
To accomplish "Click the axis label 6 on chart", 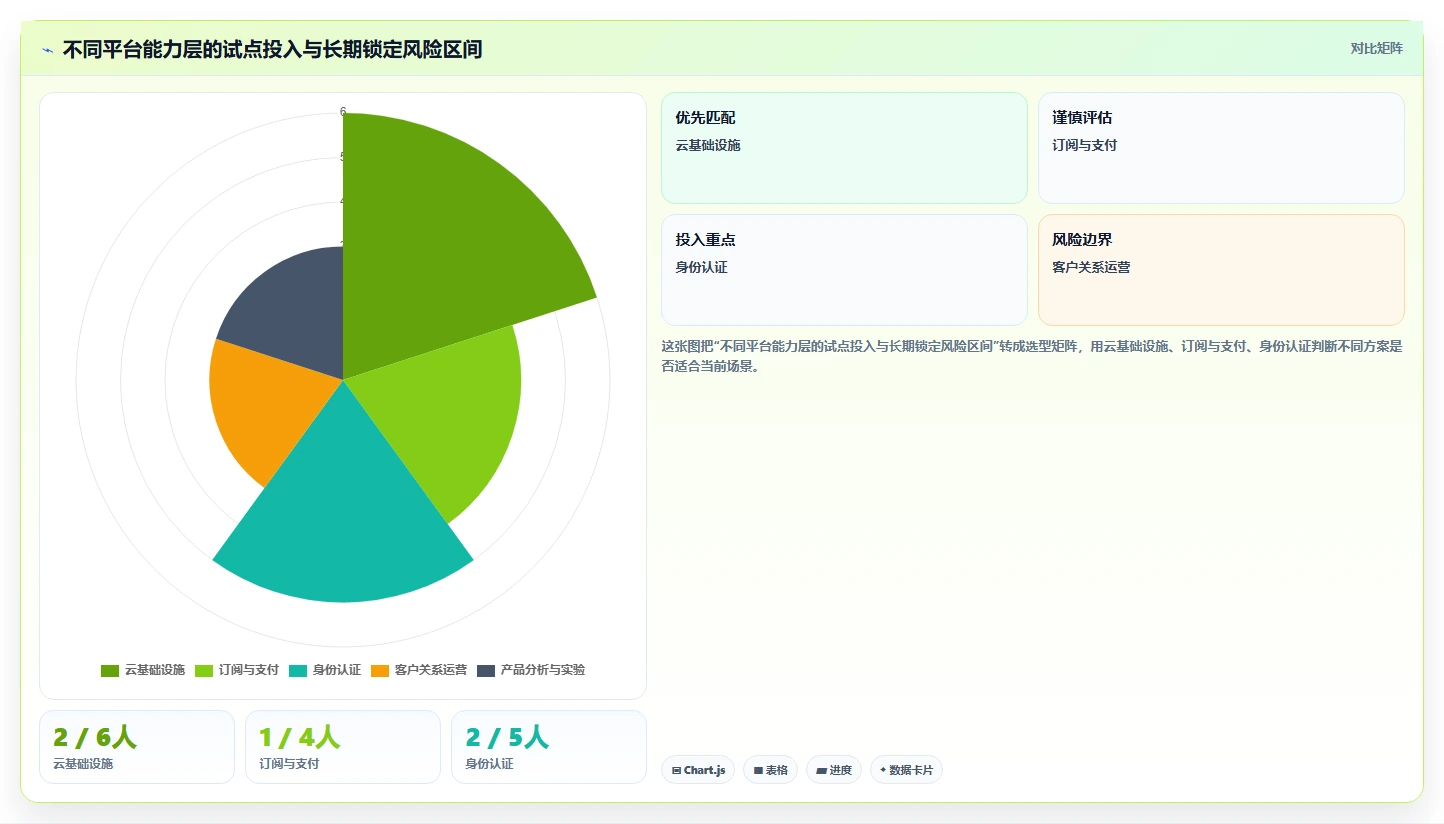I will click(x=343, y=112).
